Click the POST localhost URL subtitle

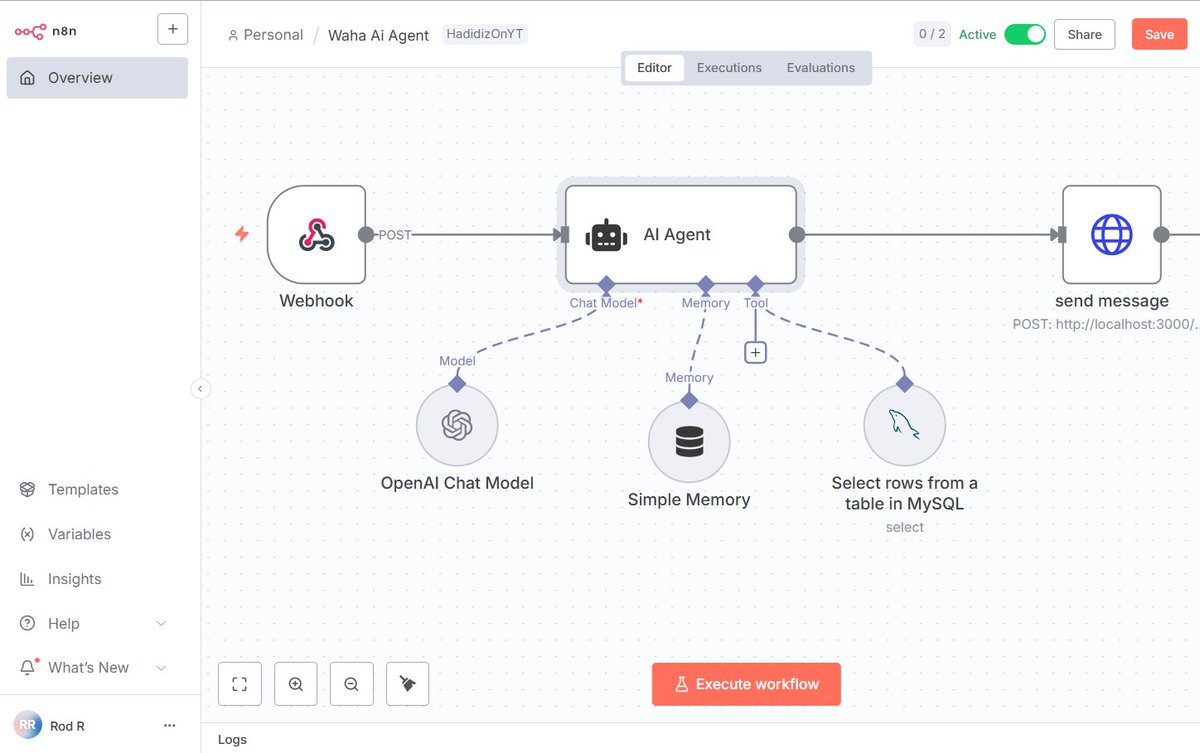click(1106, 324)
